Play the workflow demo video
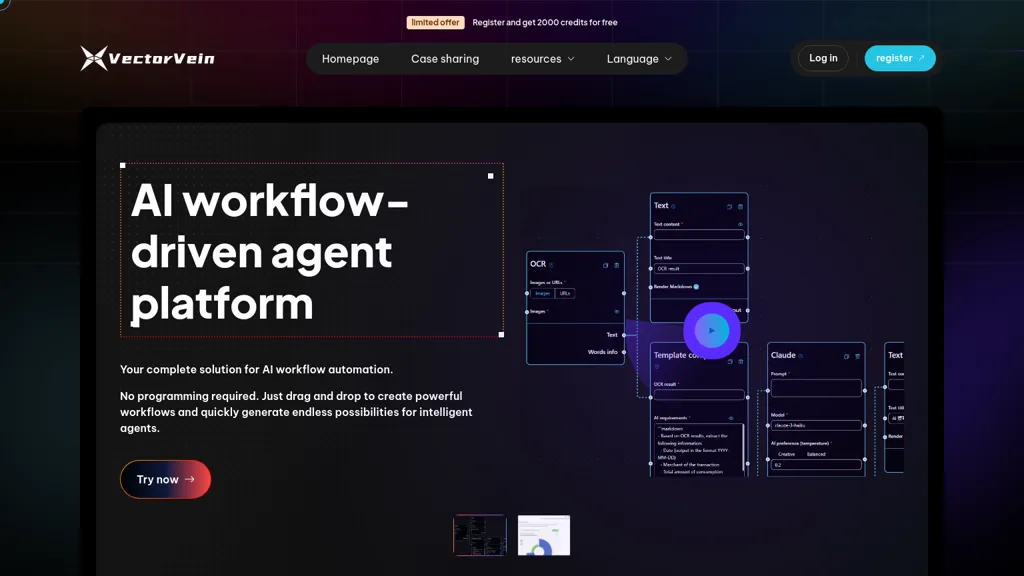 pos(711,330)
